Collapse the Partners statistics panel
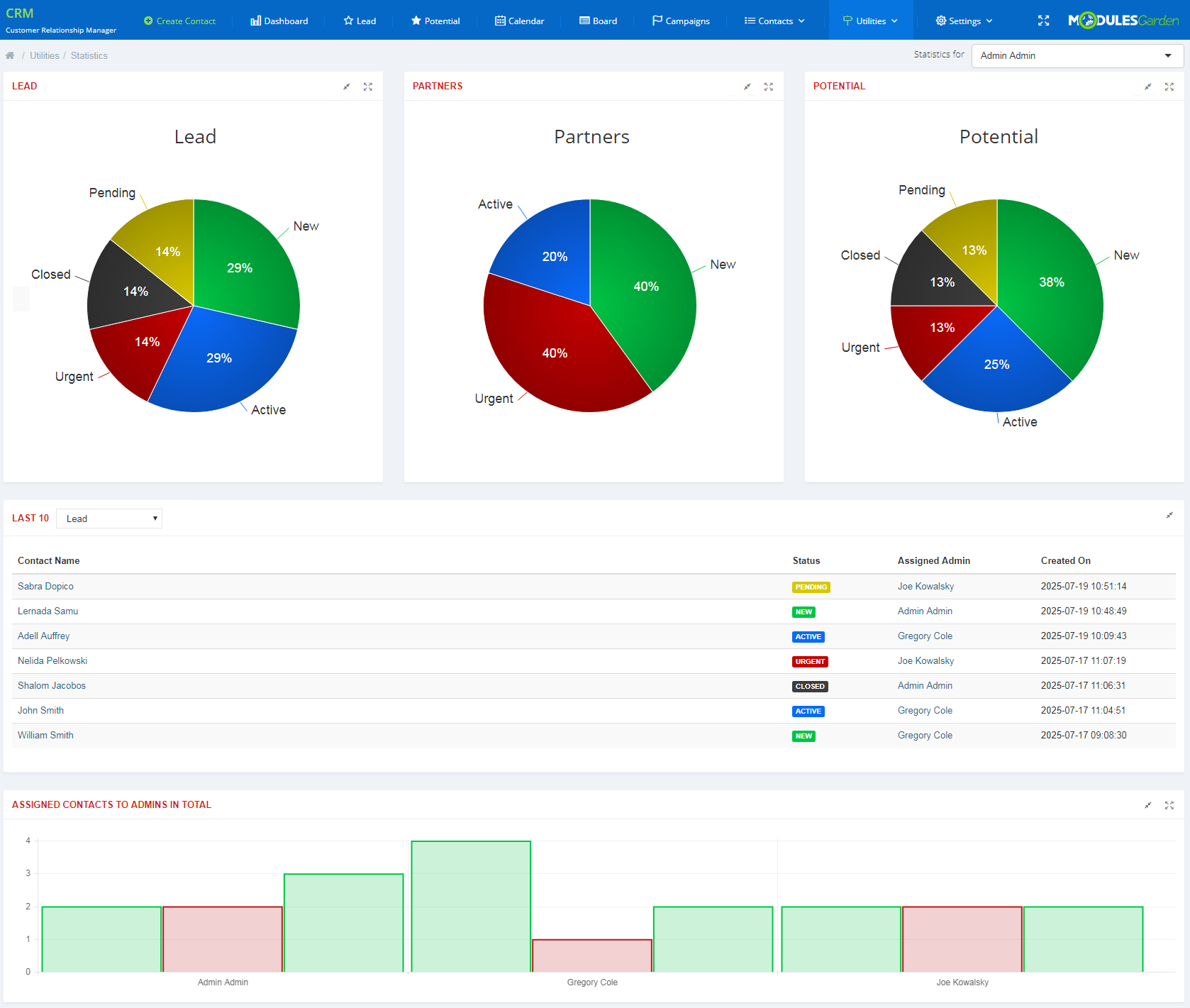 (747, 86)
